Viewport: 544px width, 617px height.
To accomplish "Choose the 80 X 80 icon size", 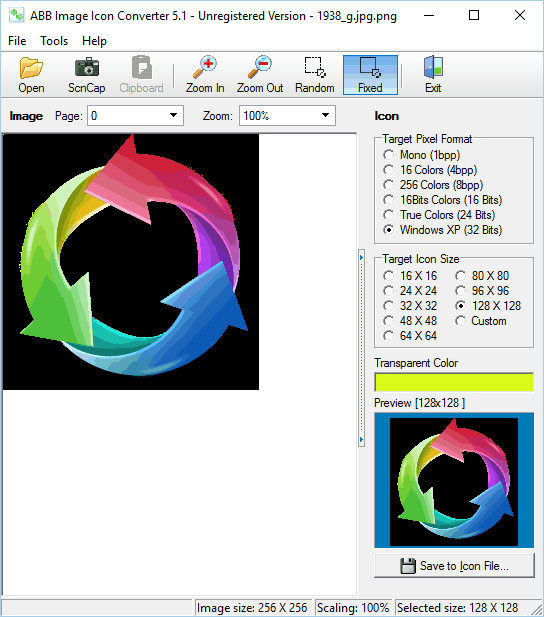I will pyautogui.click(x=482, y=276).
